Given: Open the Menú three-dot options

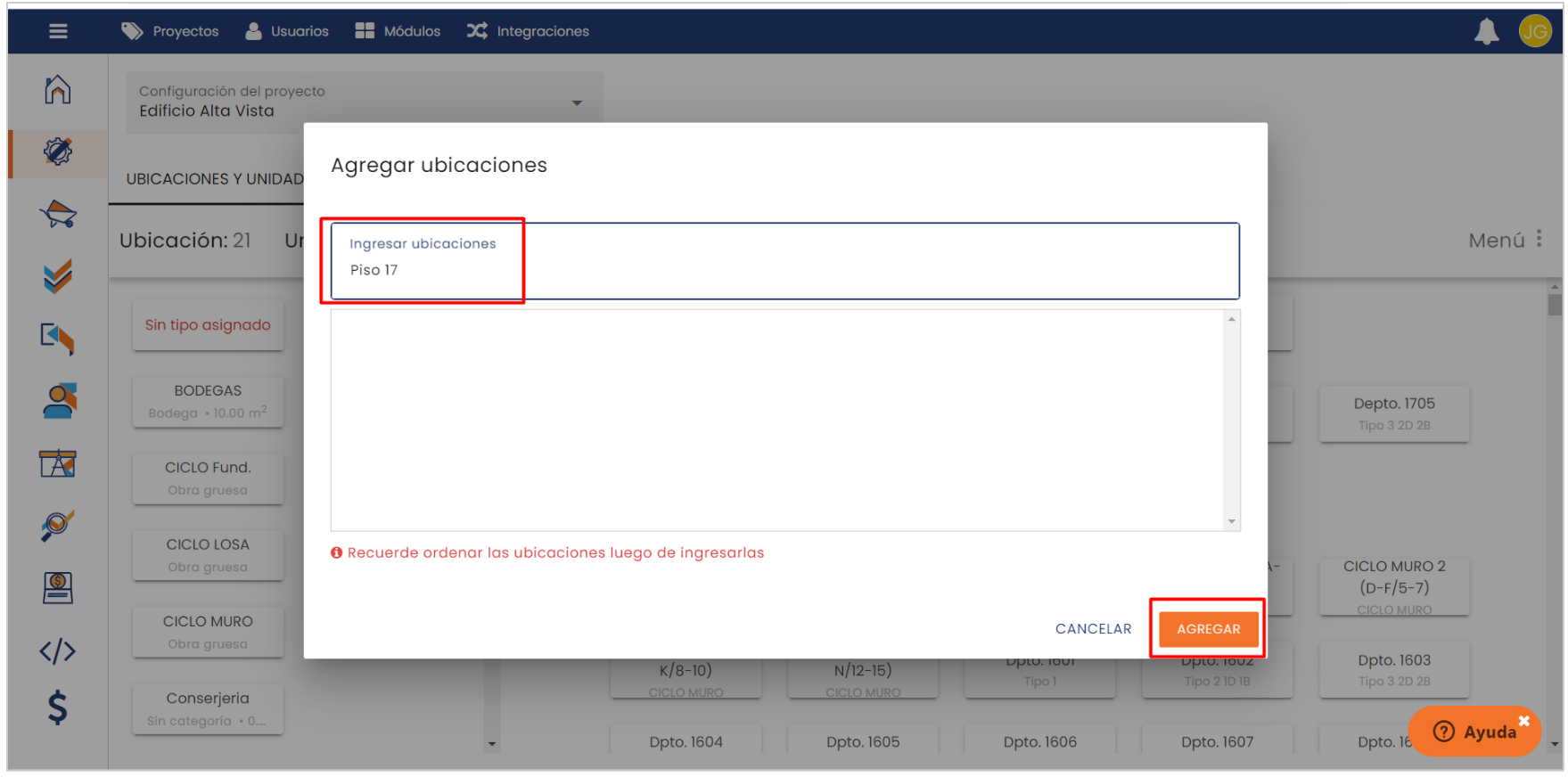Looking at the screenshot, I should 1539,240.
